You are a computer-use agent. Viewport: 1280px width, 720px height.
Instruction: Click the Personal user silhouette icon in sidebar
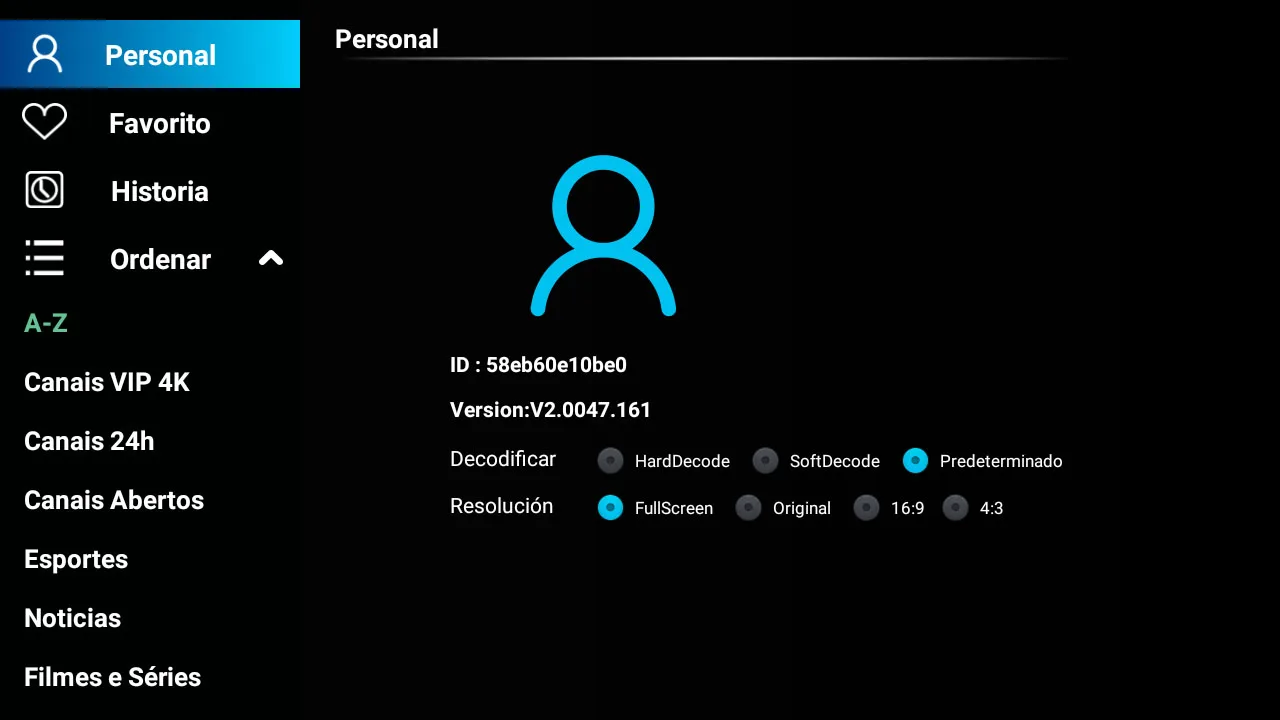tap(45, 54)
